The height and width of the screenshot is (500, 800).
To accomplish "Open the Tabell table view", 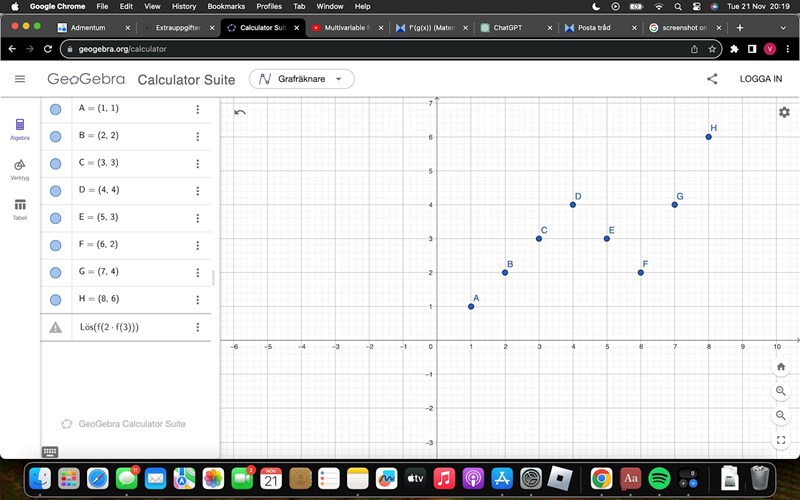I will 20,207.
